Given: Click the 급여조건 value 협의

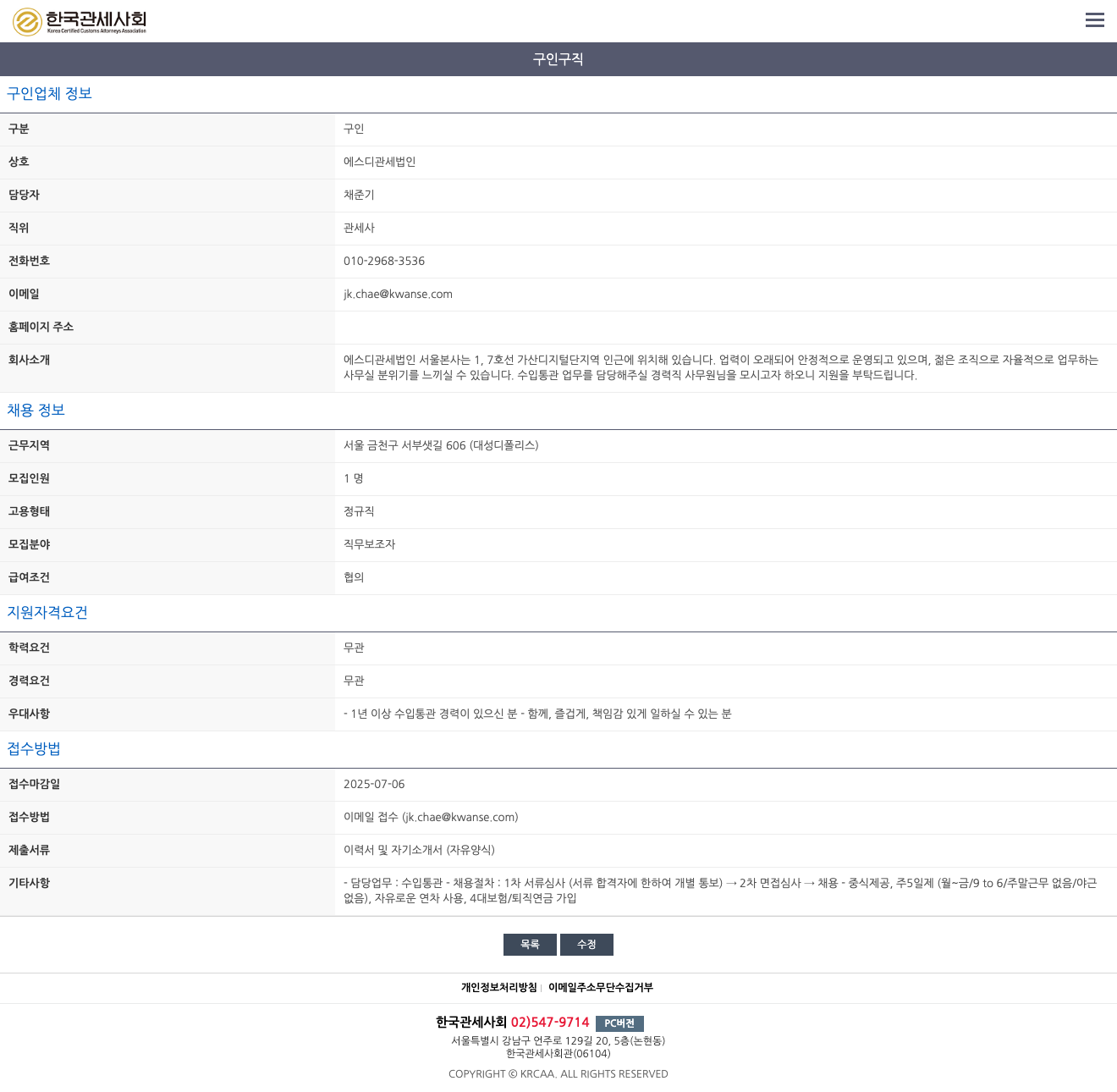Looking at the screenshot, I should [354, 577].
